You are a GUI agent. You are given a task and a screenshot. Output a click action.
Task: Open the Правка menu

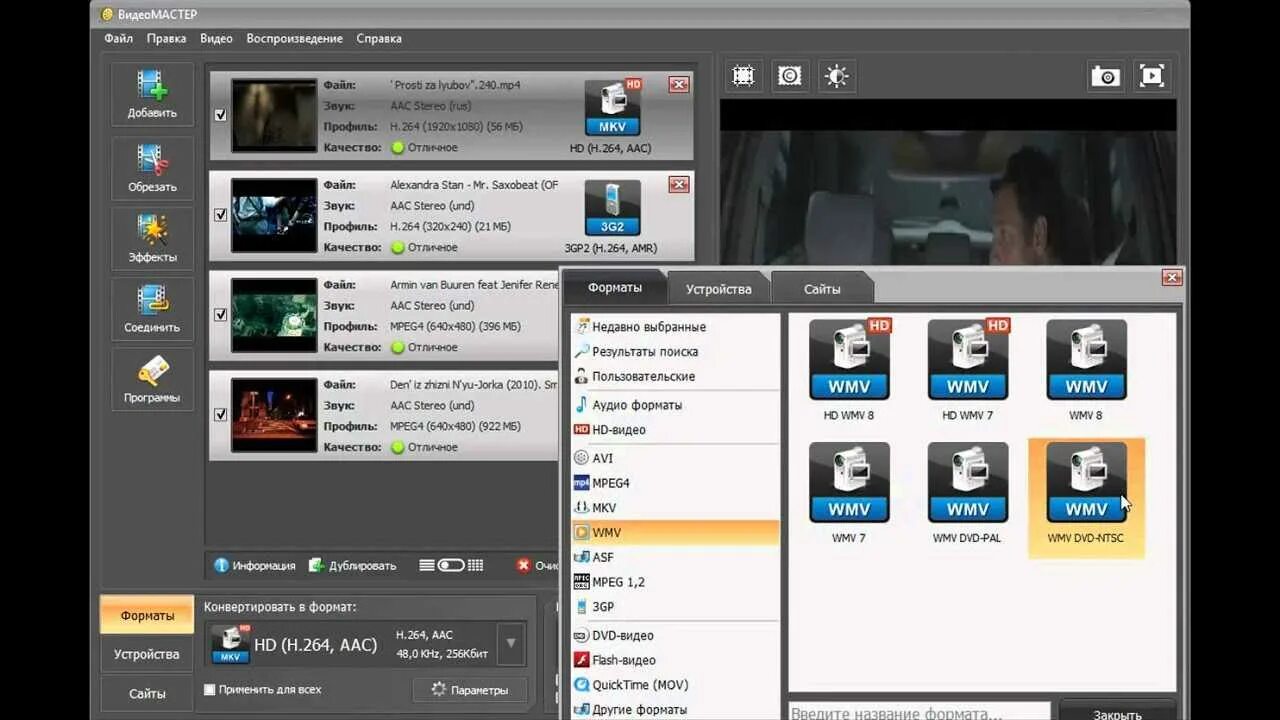click(x=166, y=38)
